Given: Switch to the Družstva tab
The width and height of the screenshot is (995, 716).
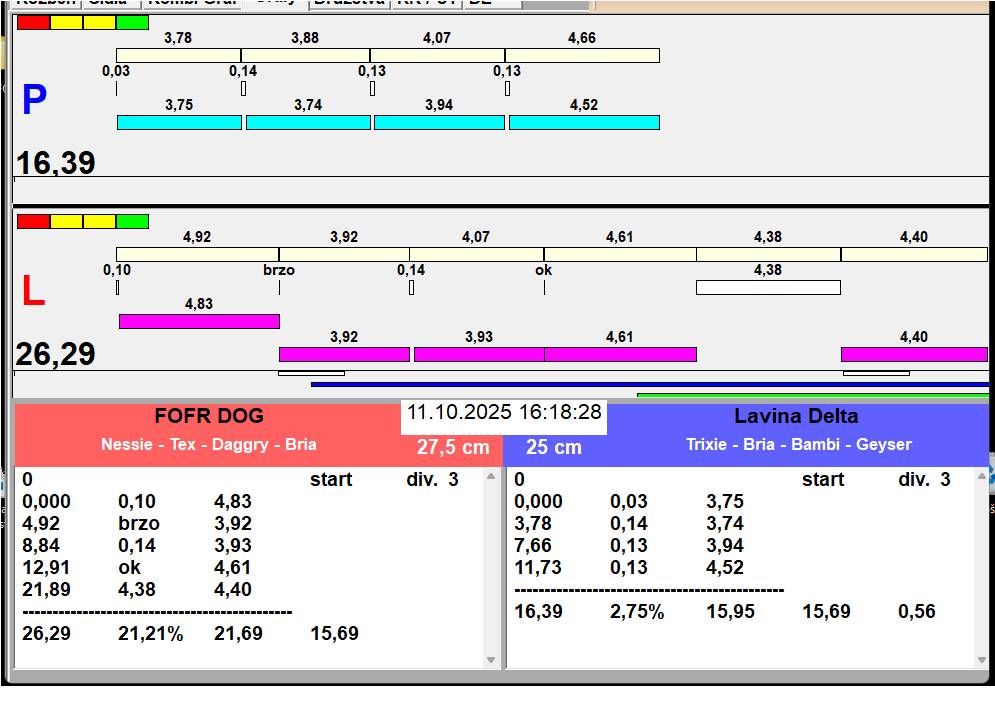Looking at the screenshot, I should tap(347, 3).
